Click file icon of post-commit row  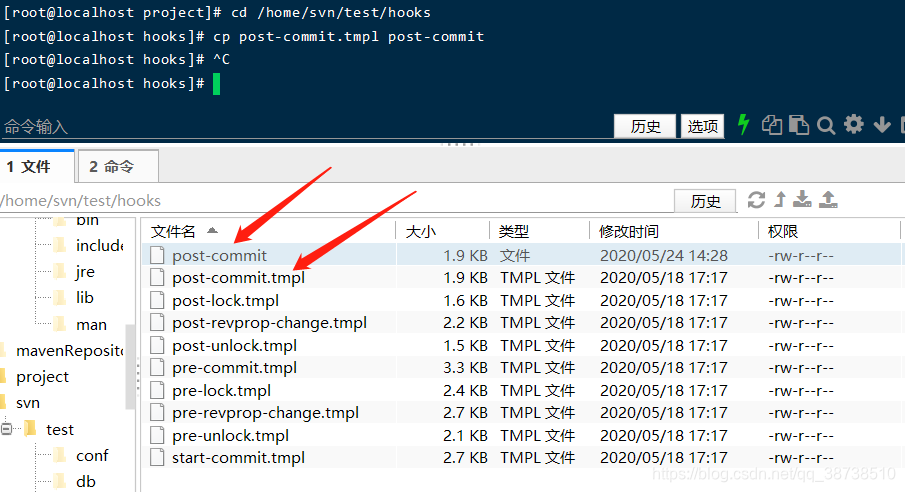coord(157,255)
